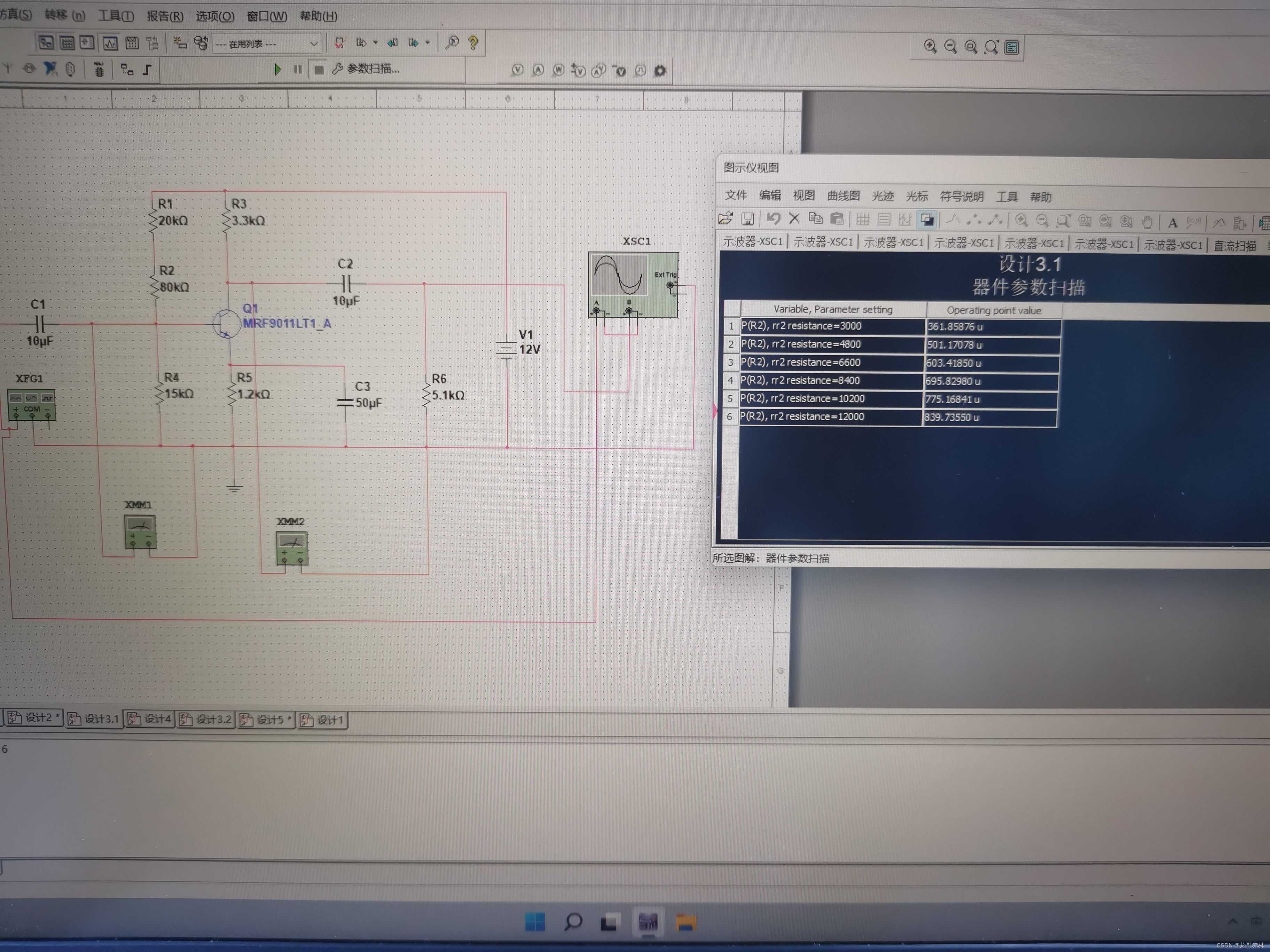Open 光标 menu in Grapher window

point(917,196)
